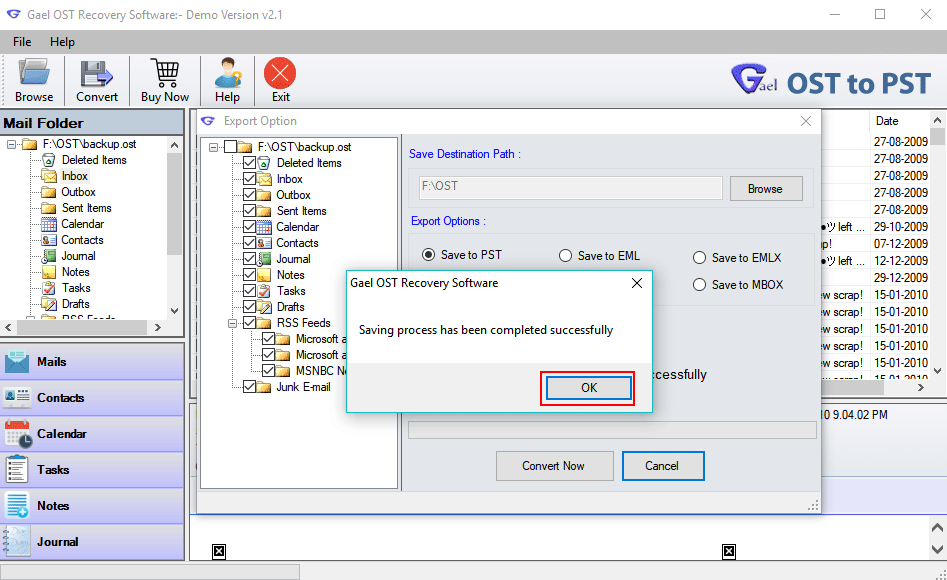Select Save to EML radio button
The height and width of the screenshot is (580, 947).
[x=565, y=256]
